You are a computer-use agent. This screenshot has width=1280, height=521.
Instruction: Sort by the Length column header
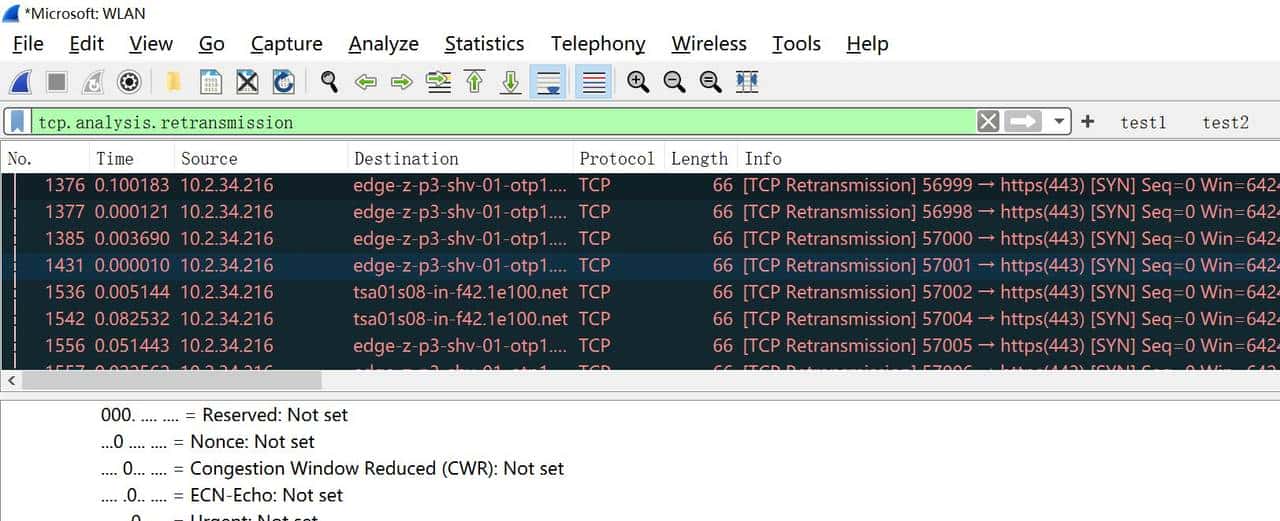(699, 158)
